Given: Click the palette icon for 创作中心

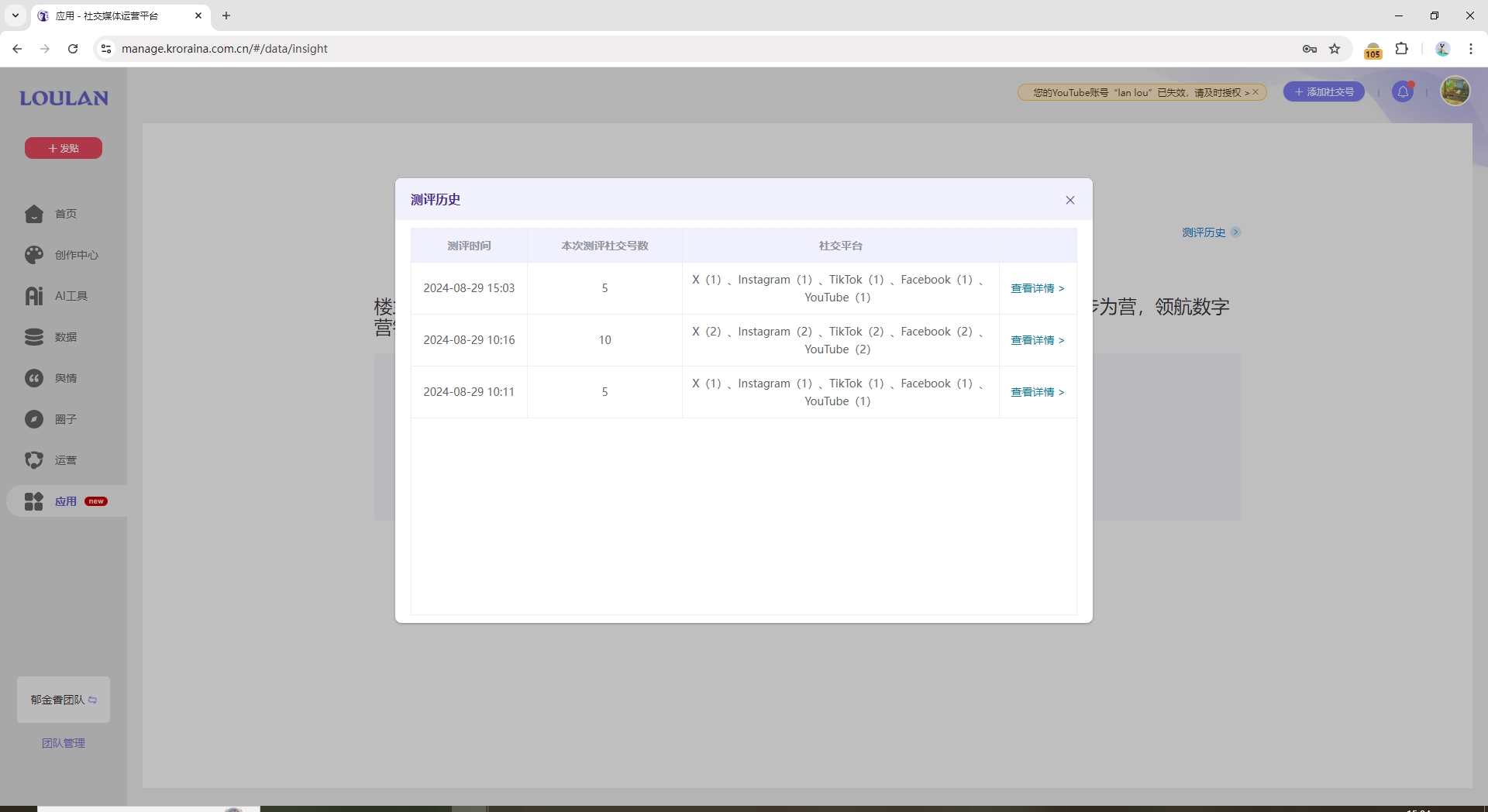Looking at the screenshot, I should tap(34, 255).
